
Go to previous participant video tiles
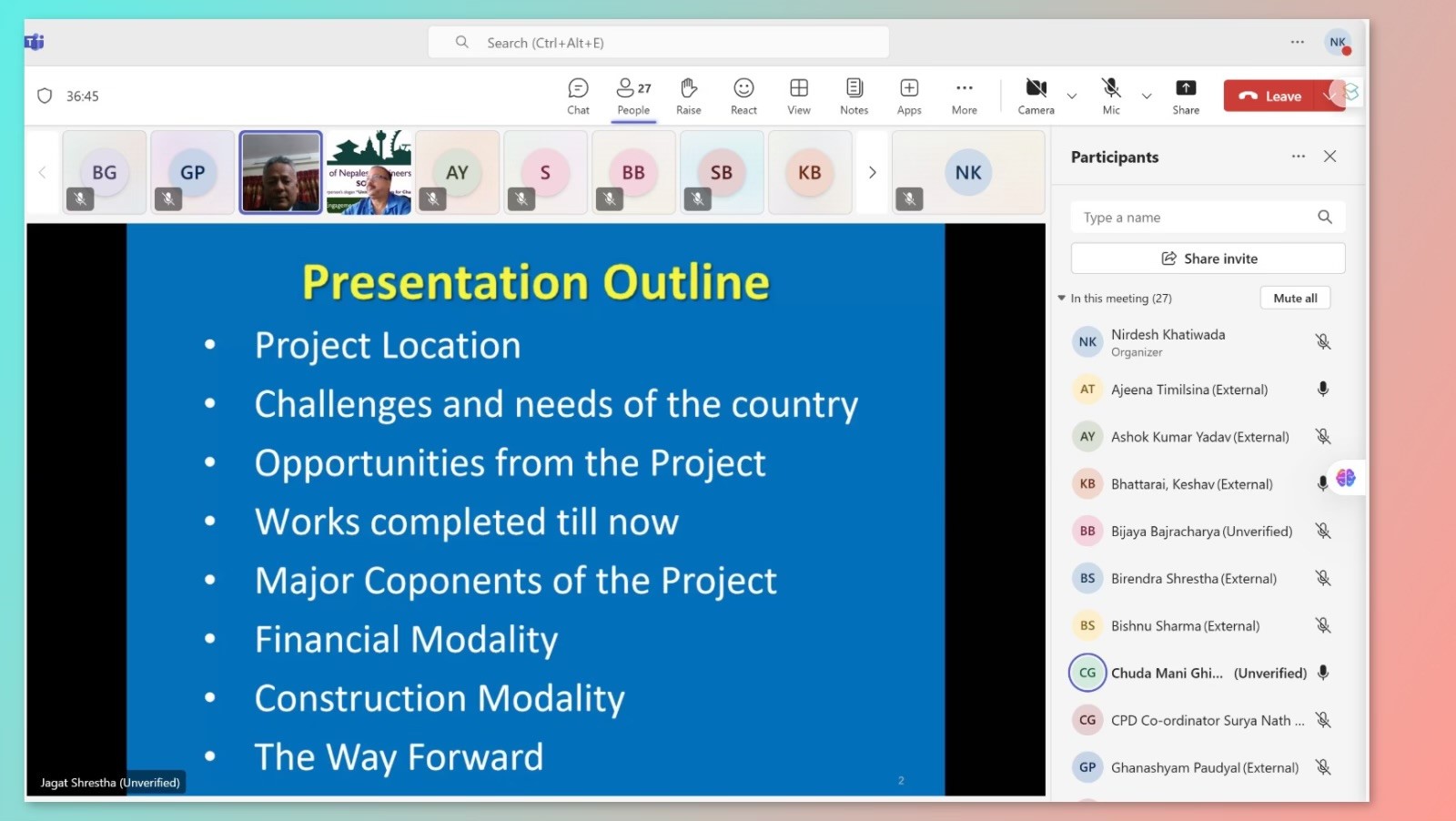point(42,172)
